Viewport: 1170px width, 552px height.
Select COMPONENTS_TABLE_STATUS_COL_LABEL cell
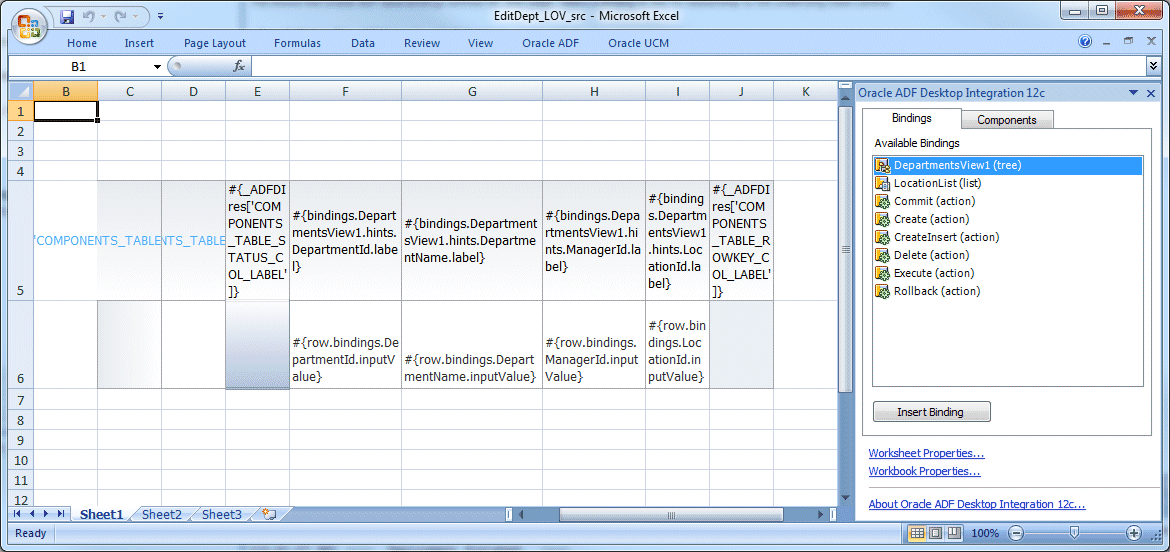pyautogui.click(x=257, y=240)
